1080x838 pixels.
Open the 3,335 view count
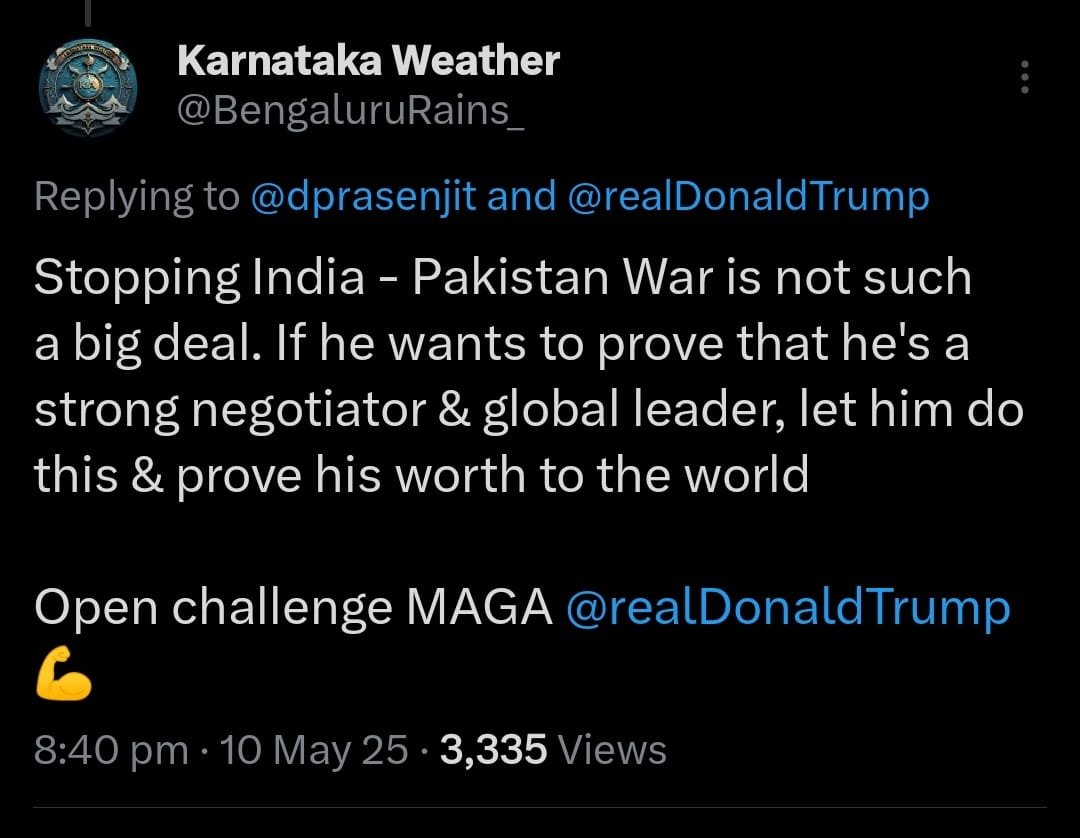click(493, 749)
